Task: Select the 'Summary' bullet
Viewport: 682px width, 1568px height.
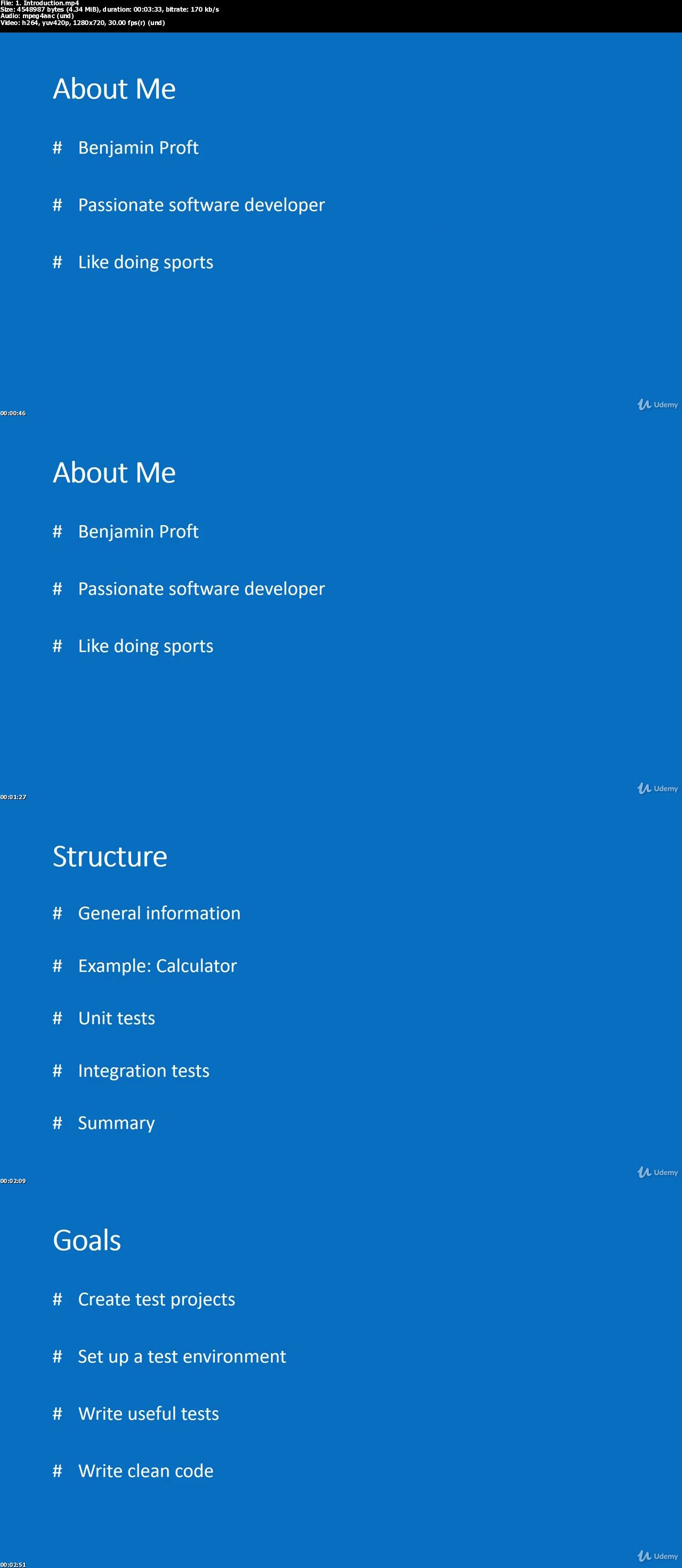Action: pos(116,1124)
